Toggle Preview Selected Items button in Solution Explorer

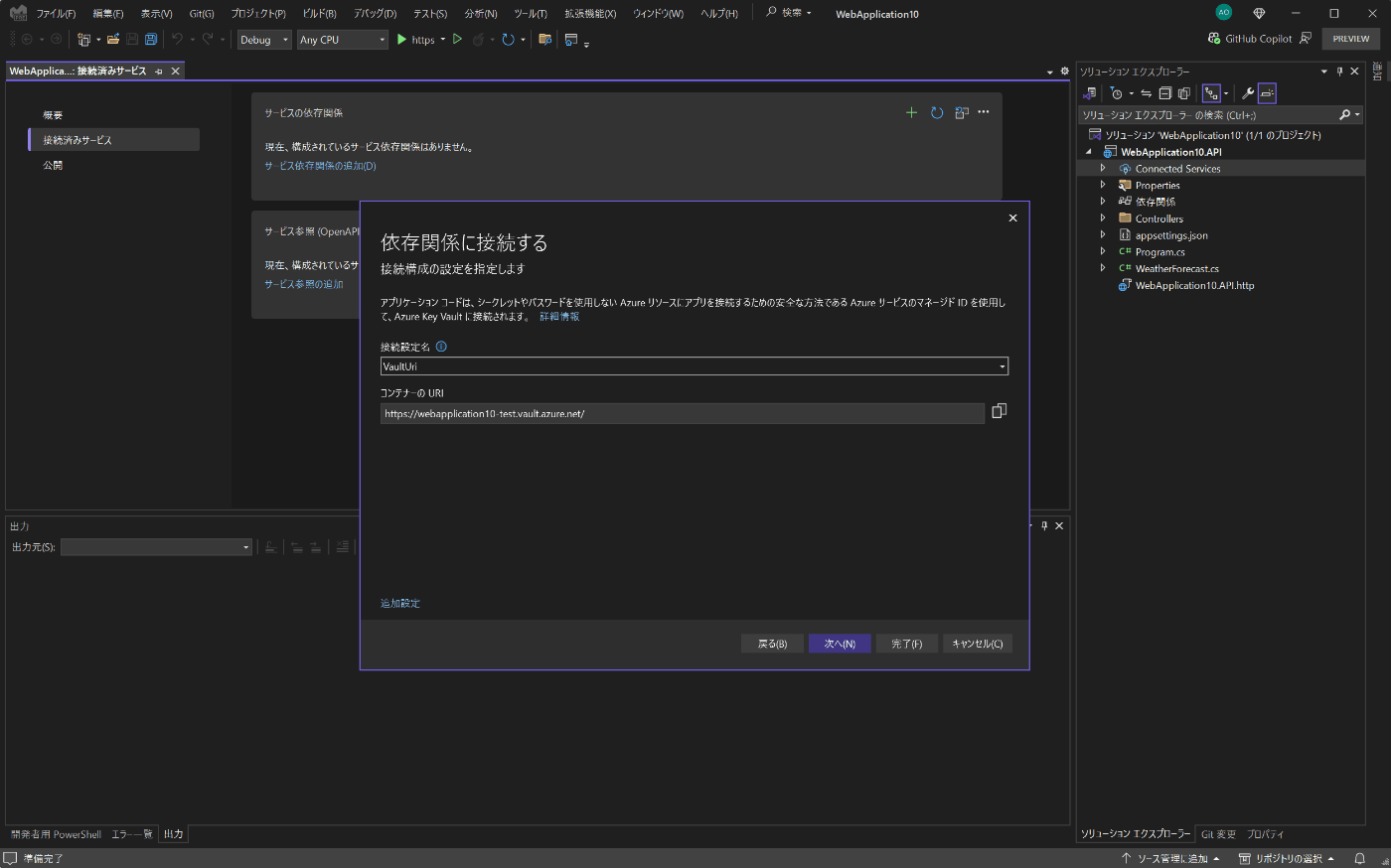tap(1267, 93)
